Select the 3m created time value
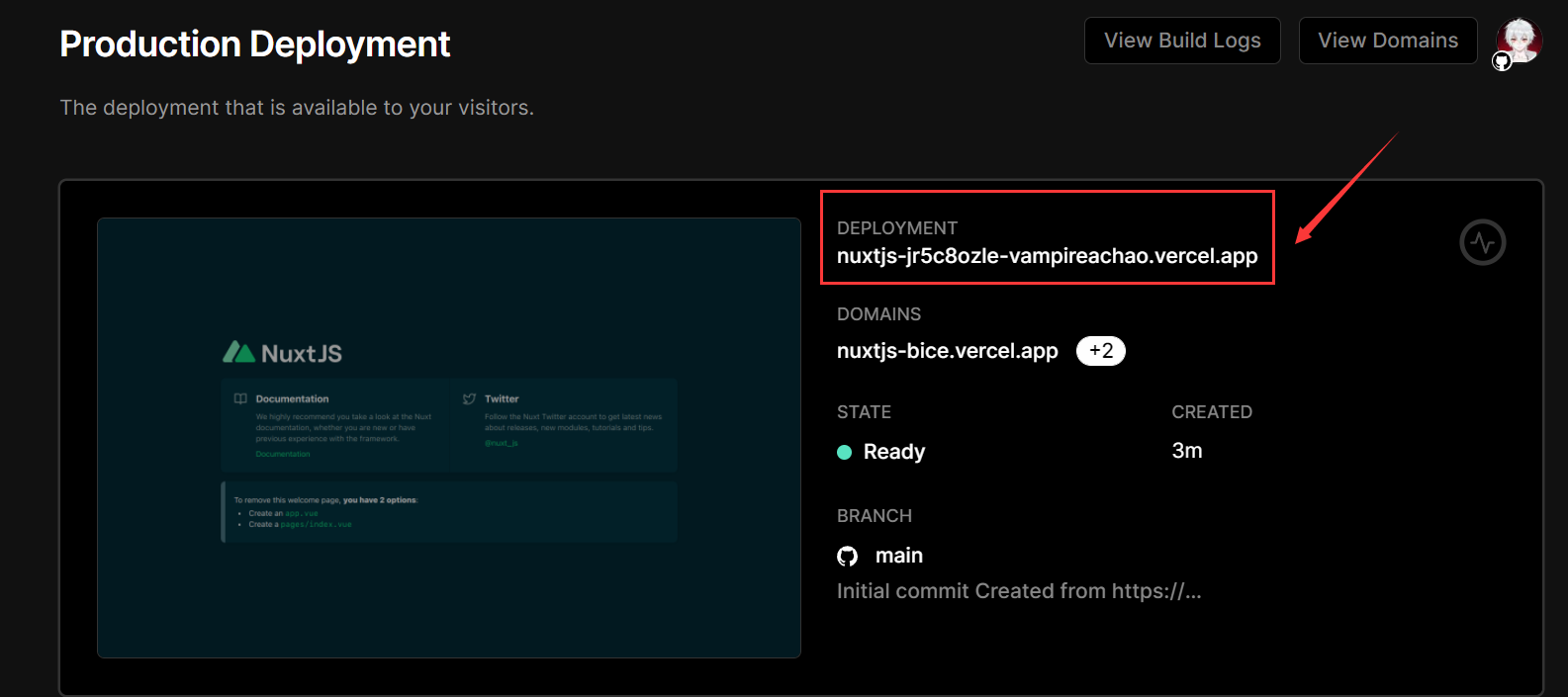The image size is (1568, 697). tap(1187, 451)
